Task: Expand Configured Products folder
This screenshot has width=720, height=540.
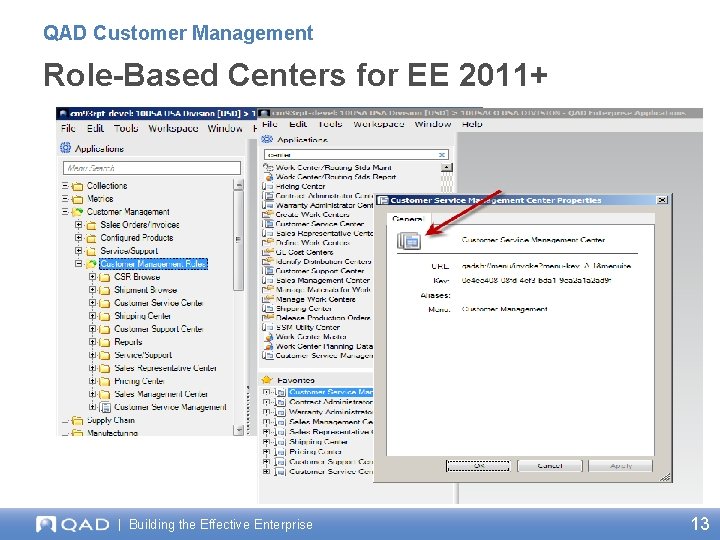Action: 79,238
